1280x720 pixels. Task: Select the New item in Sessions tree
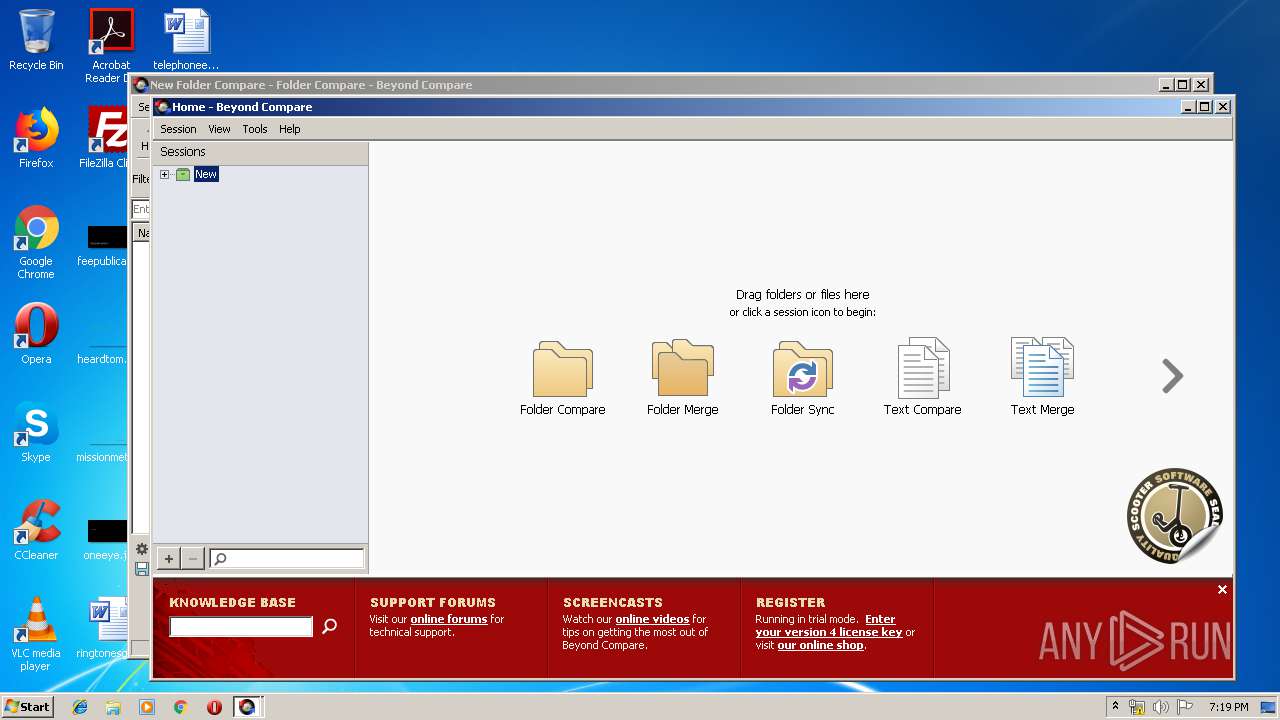(205, 174)
